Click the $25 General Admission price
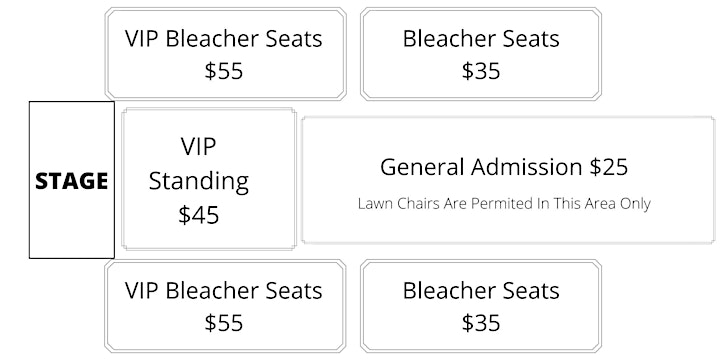Screen dimensions: 720x360 click(609, 167)
